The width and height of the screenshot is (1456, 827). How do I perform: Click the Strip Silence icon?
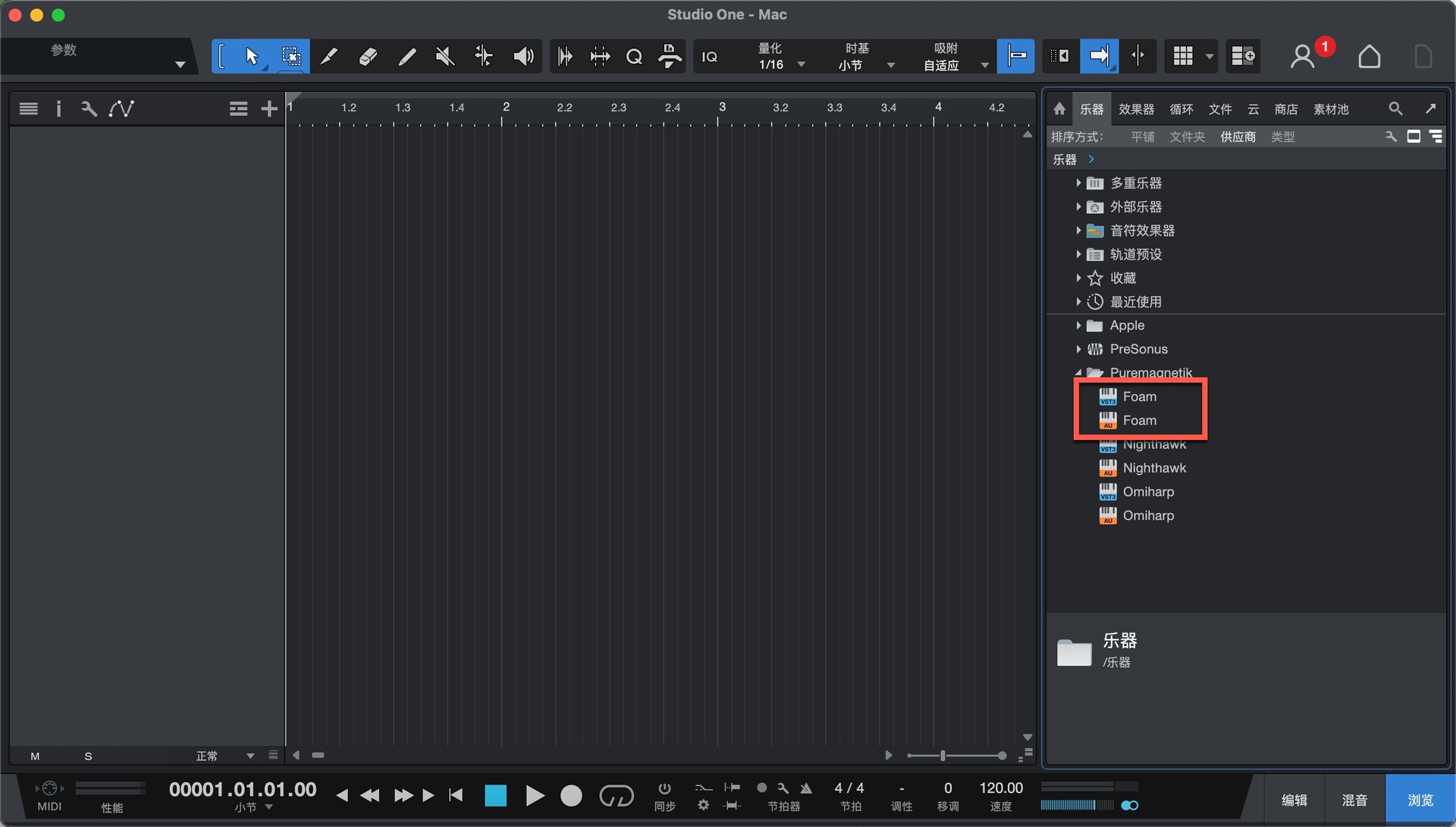[600, 56]
